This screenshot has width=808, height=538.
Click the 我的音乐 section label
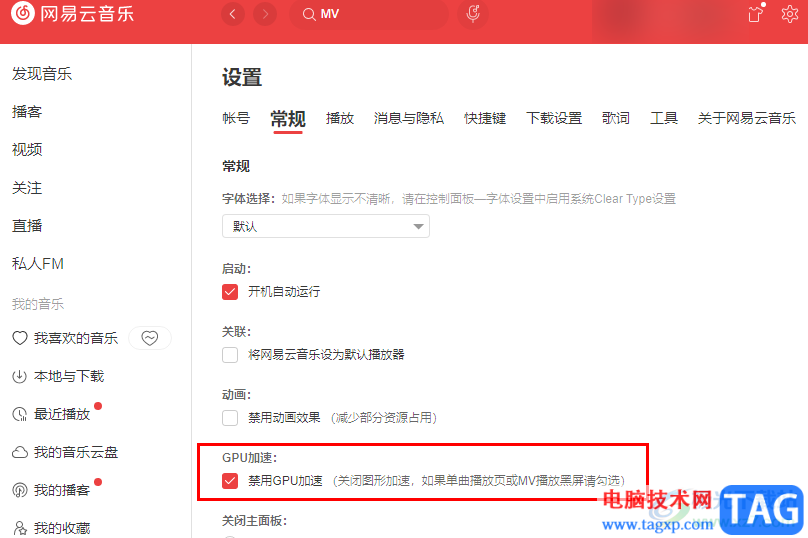point(38,304)
